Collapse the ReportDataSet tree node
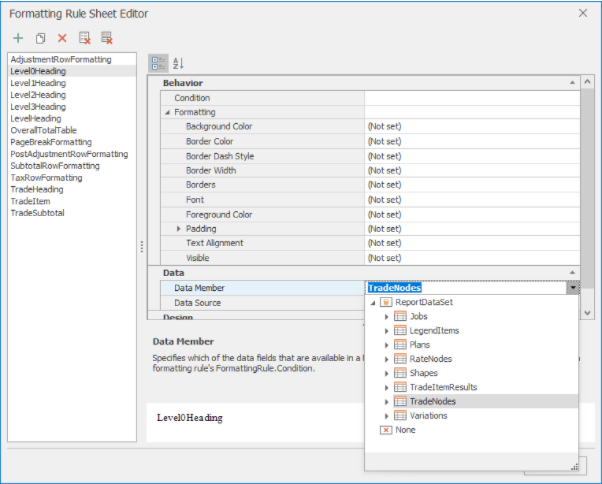 tap(373, 302)
